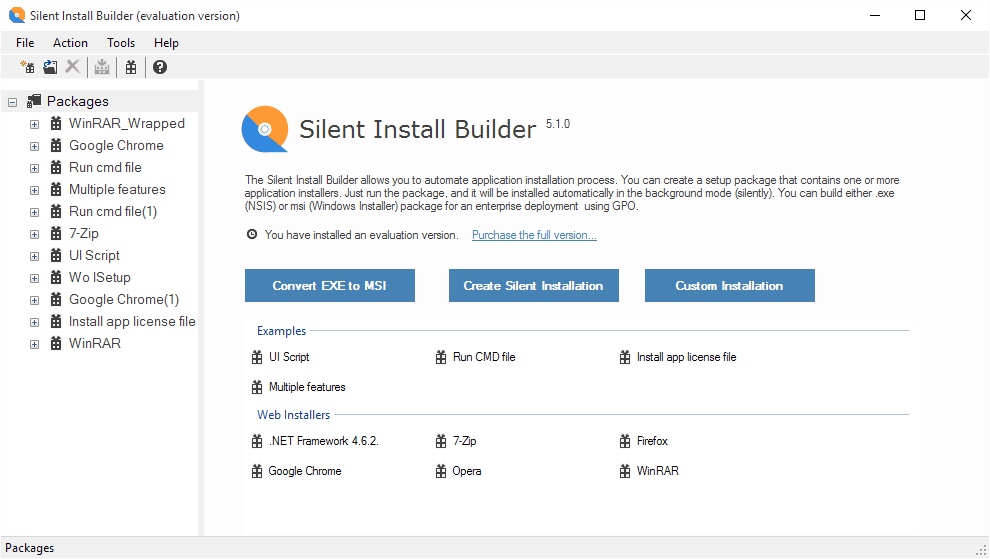This screenshot has height=559, width=990.
Task: Expand the 7-Zip package node
Action: click(x=34, y=234)
